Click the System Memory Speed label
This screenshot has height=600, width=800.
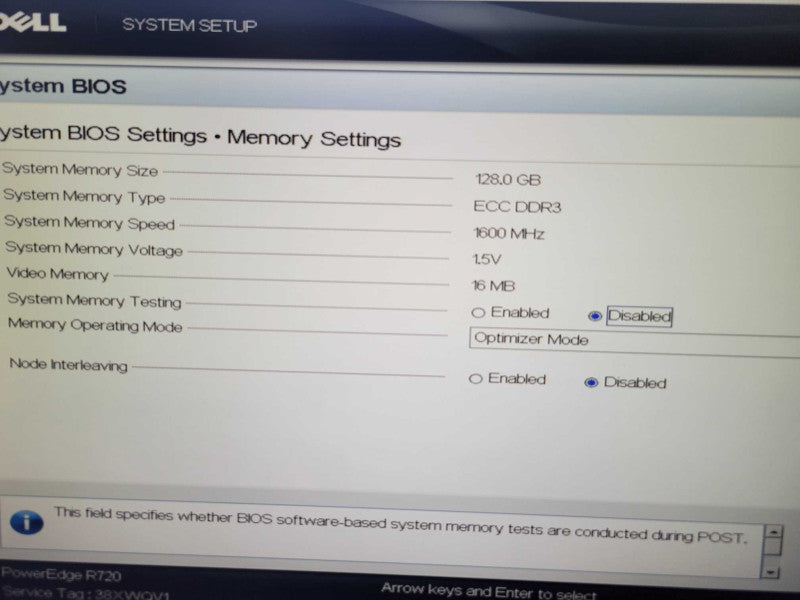(89, 222)
